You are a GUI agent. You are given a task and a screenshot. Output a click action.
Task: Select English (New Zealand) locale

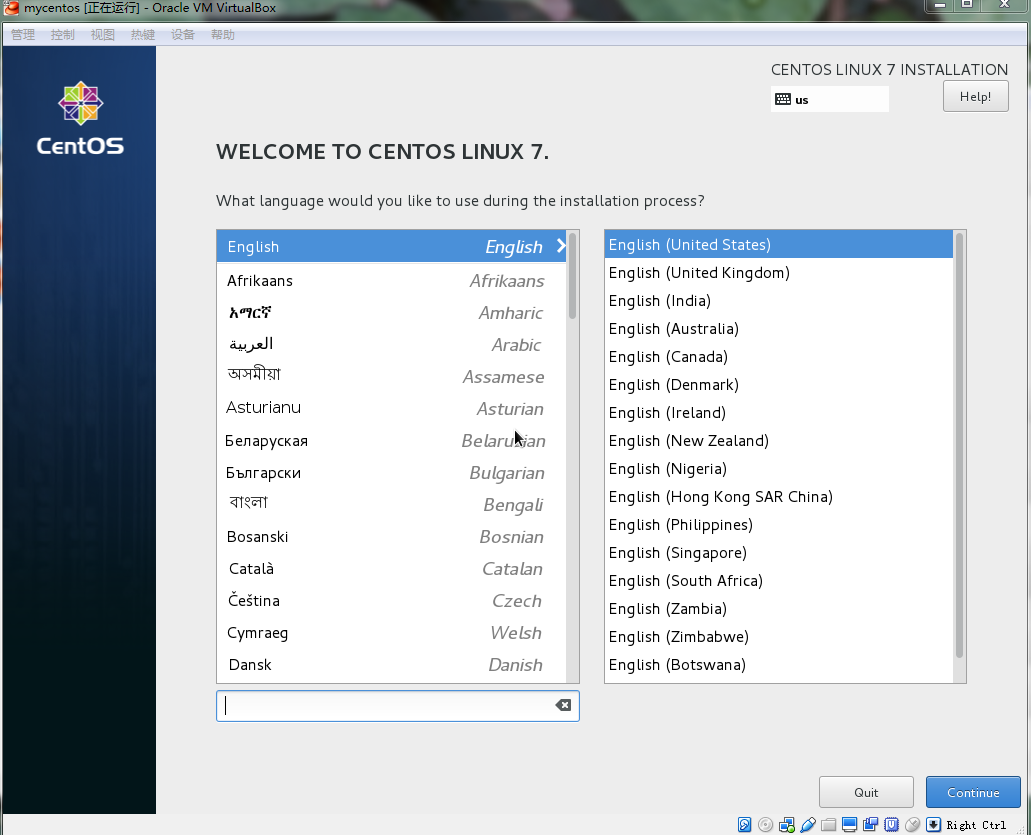coord(779,441)
